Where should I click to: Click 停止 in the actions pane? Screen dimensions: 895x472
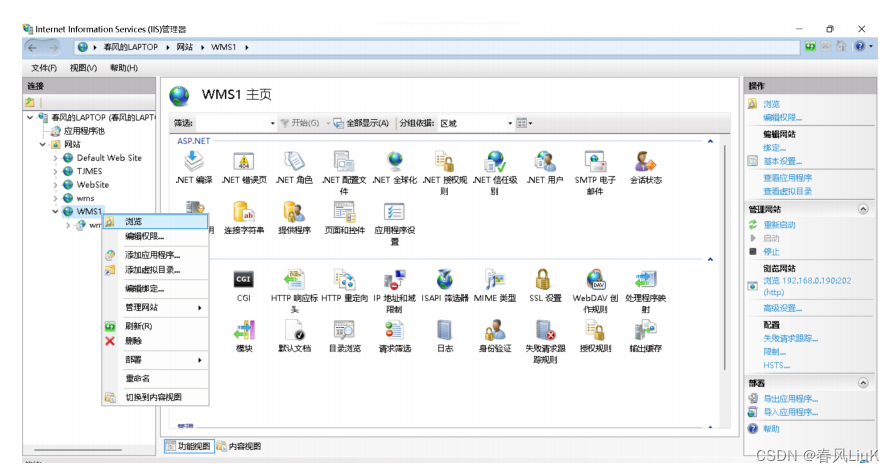coord(771,252)
